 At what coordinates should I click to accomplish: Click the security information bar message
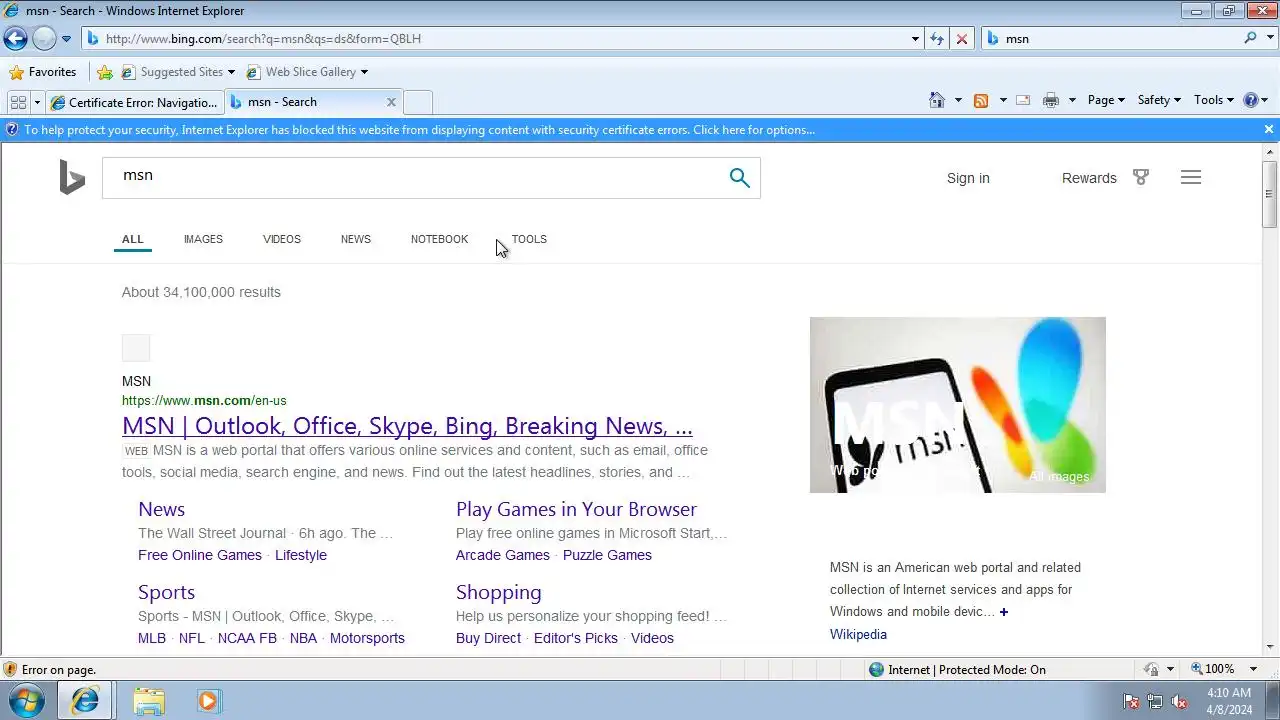tap(419, 130)
